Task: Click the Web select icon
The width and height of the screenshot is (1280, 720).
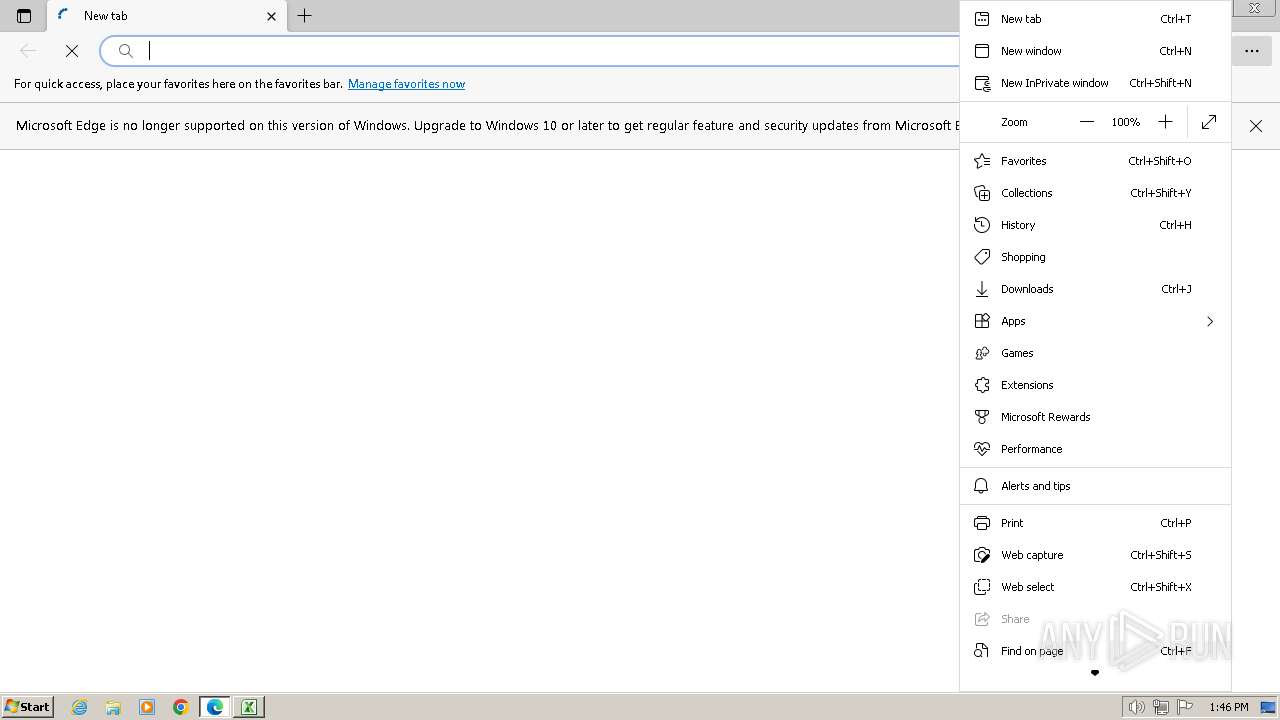Action: 982,587
